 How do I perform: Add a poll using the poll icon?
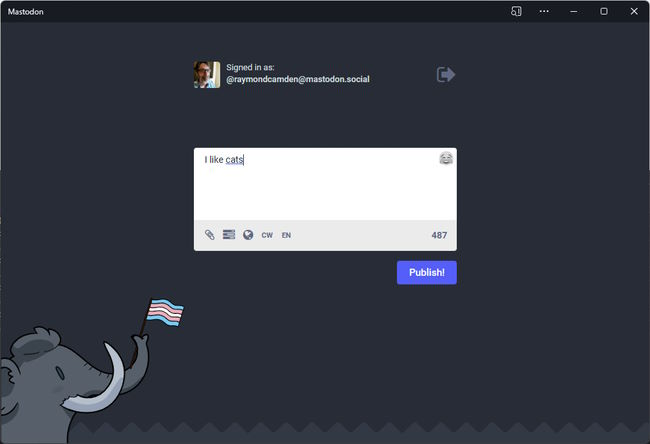click(229, 235)
